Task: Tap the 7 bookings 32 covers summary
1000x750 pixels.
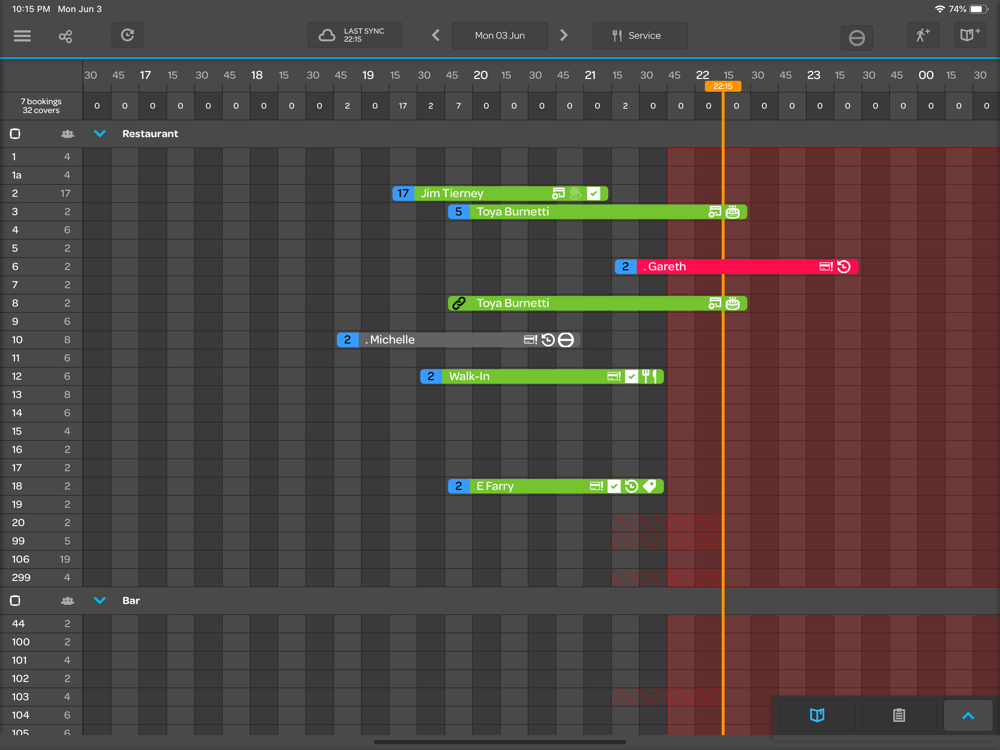Action: point(41,106)
